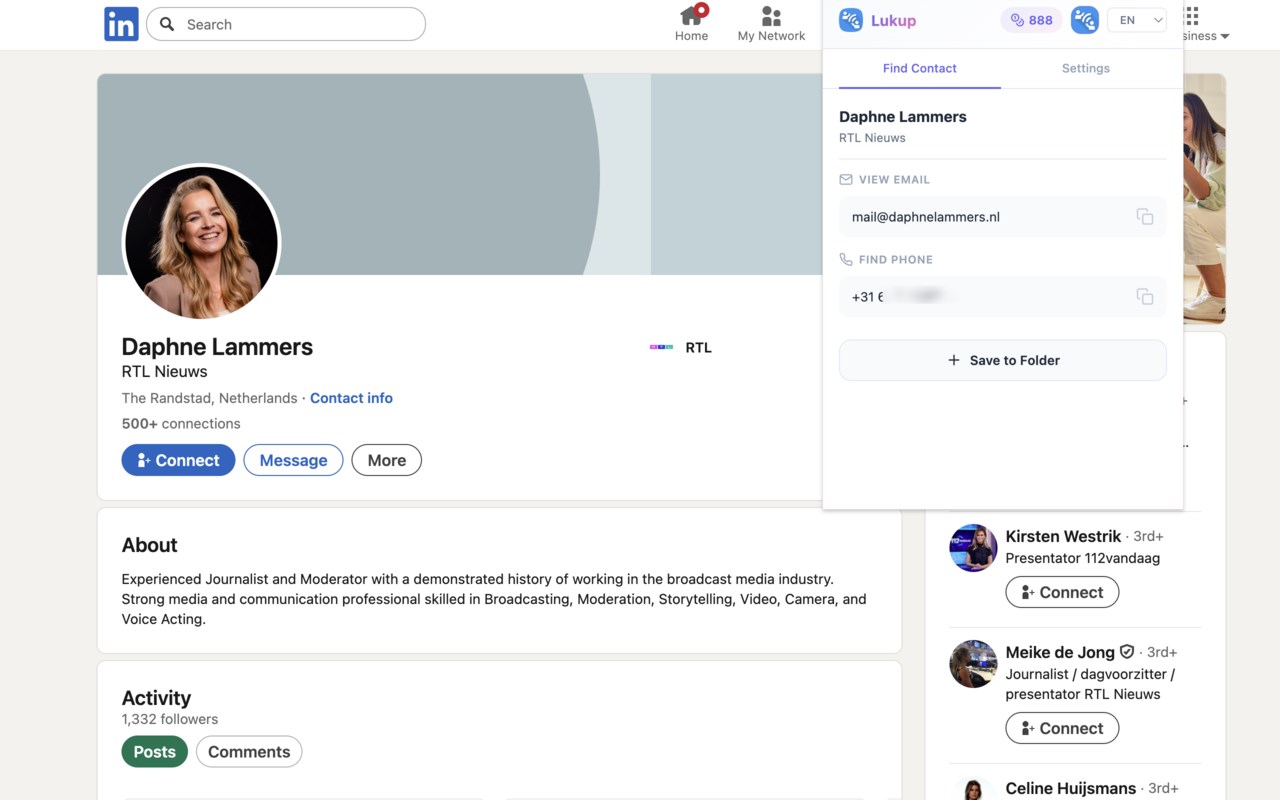Click the search magnifier icon
The height and width of the screenshot is (800, 1280).
coord(167,24)
